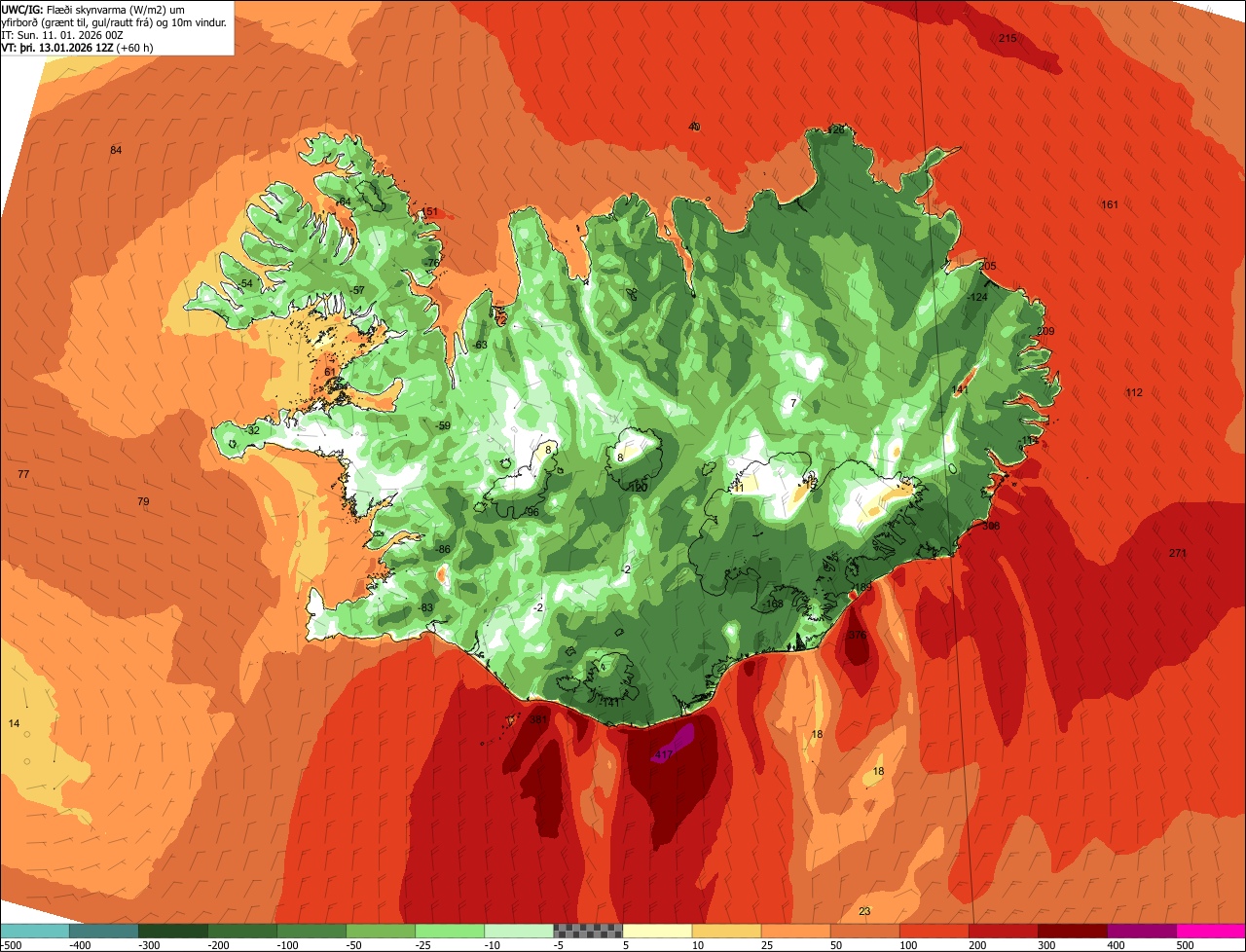
Task: Click the '57' flux value in the Westfjords
Action: coord(358,290)
